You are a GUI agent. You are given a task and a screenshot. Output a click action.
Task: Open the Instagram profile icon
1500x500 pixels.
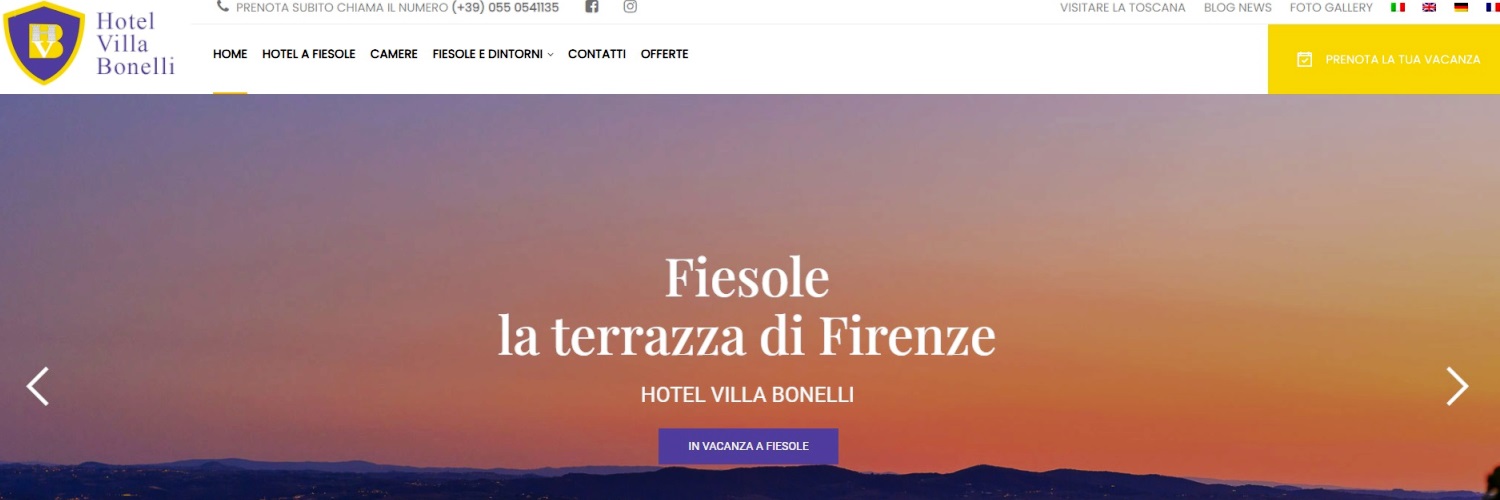[x=630, y=7]
